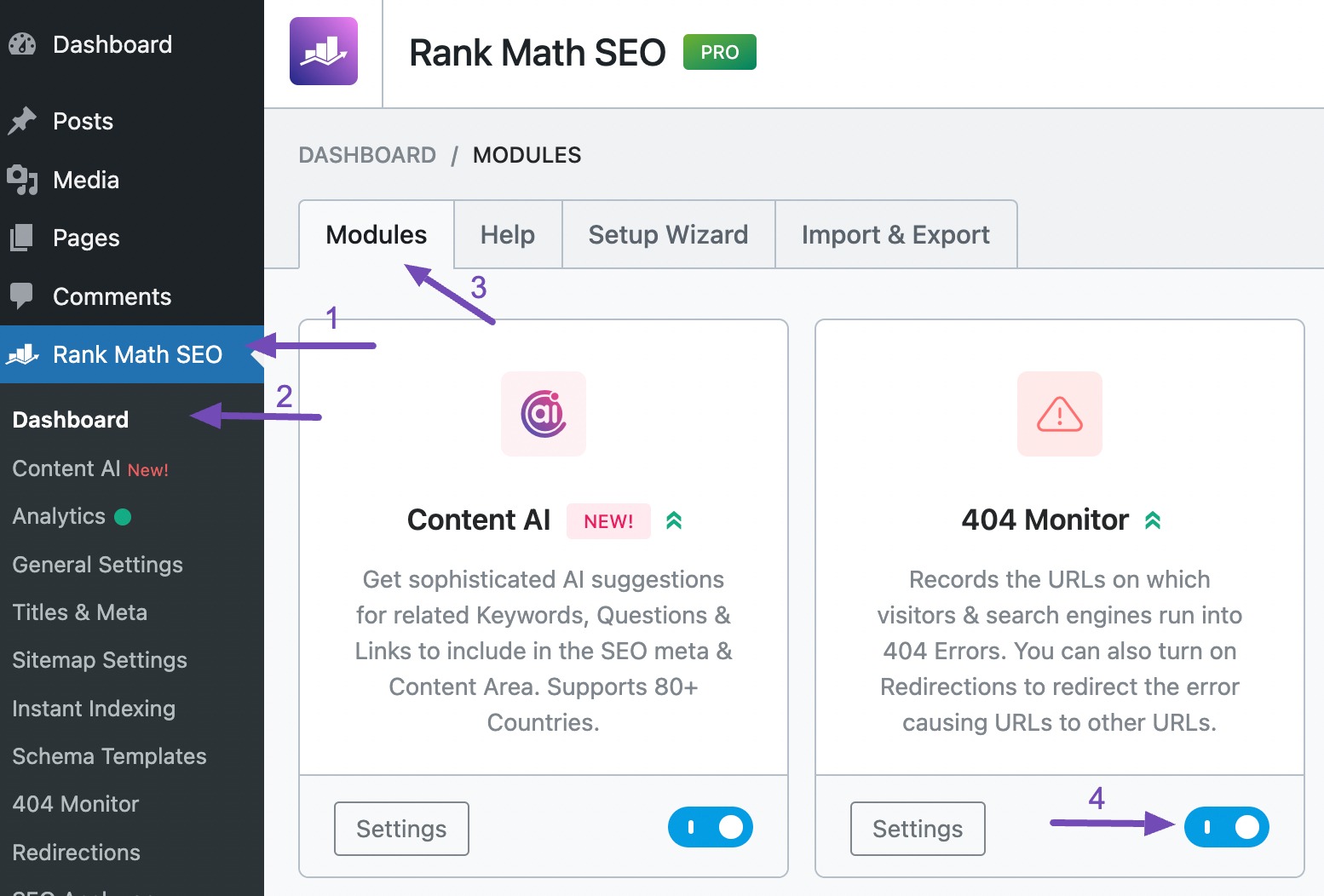Click the 404 Monitor warning triangle icon
Image resolution: width=1324 pixels, height=896 pixels.
tap(1059, 414)
